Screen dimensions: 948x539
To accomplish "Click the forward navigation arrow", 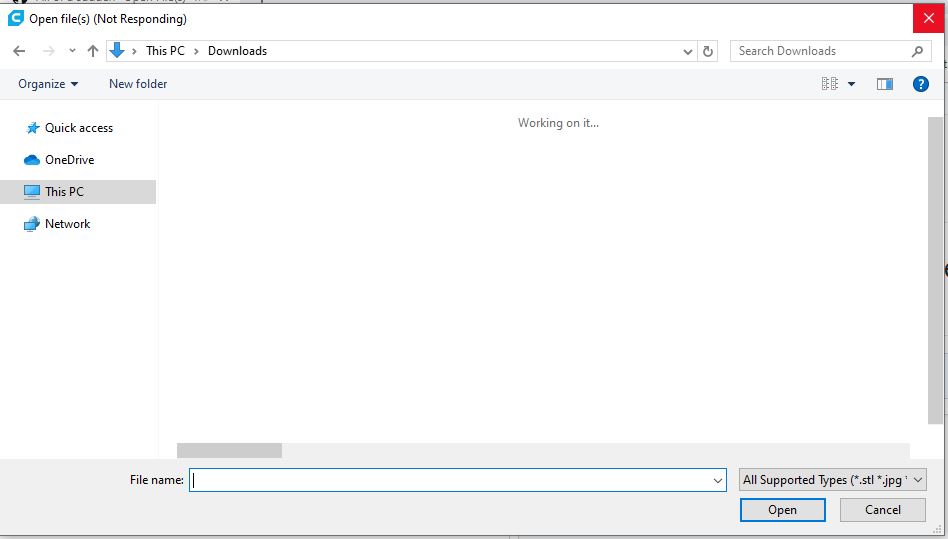I will point(49,51).
